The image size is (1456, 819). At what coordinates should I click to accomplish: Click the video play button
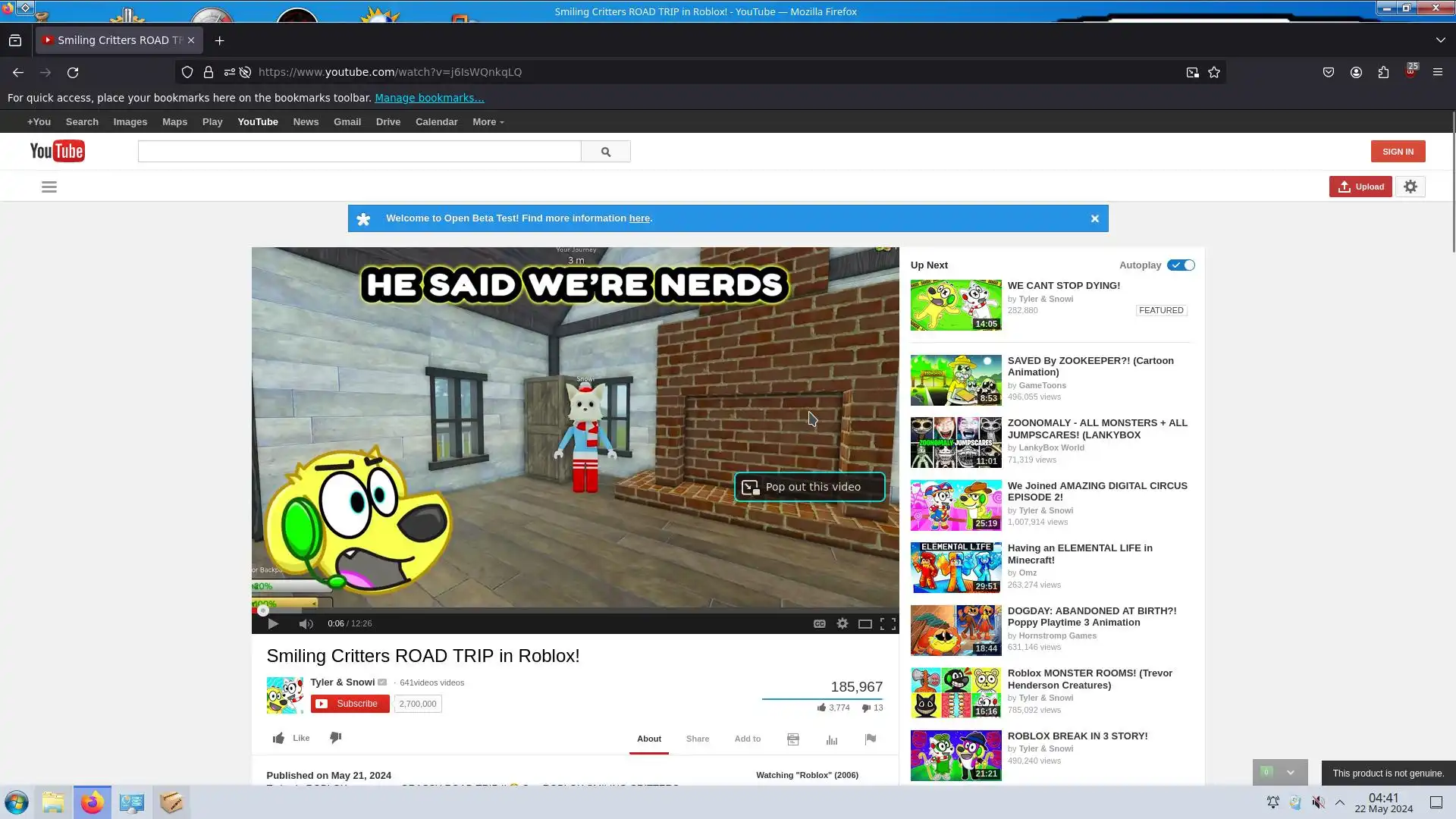pos(273,623)
